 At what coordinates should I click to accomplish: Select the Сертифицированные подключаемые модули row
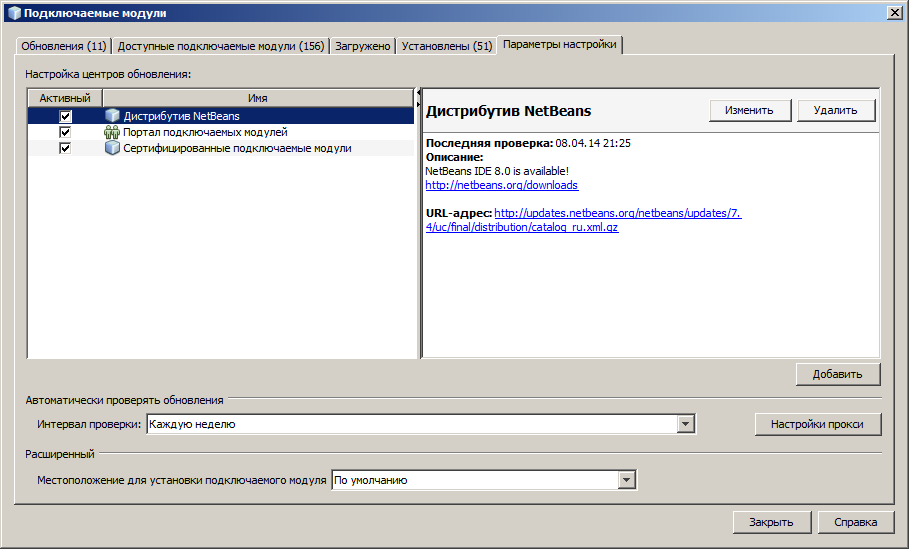(221, 148)
